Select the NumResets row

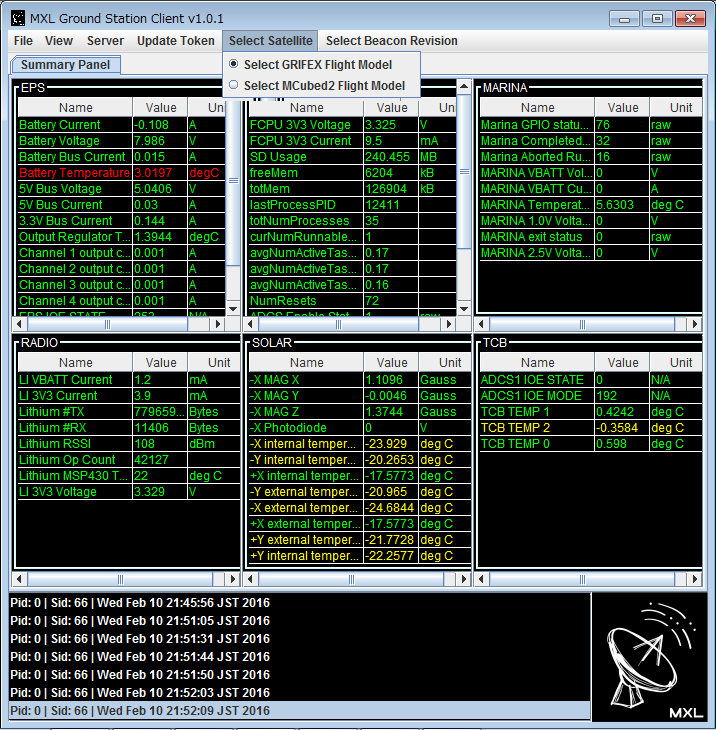[352, 301]
